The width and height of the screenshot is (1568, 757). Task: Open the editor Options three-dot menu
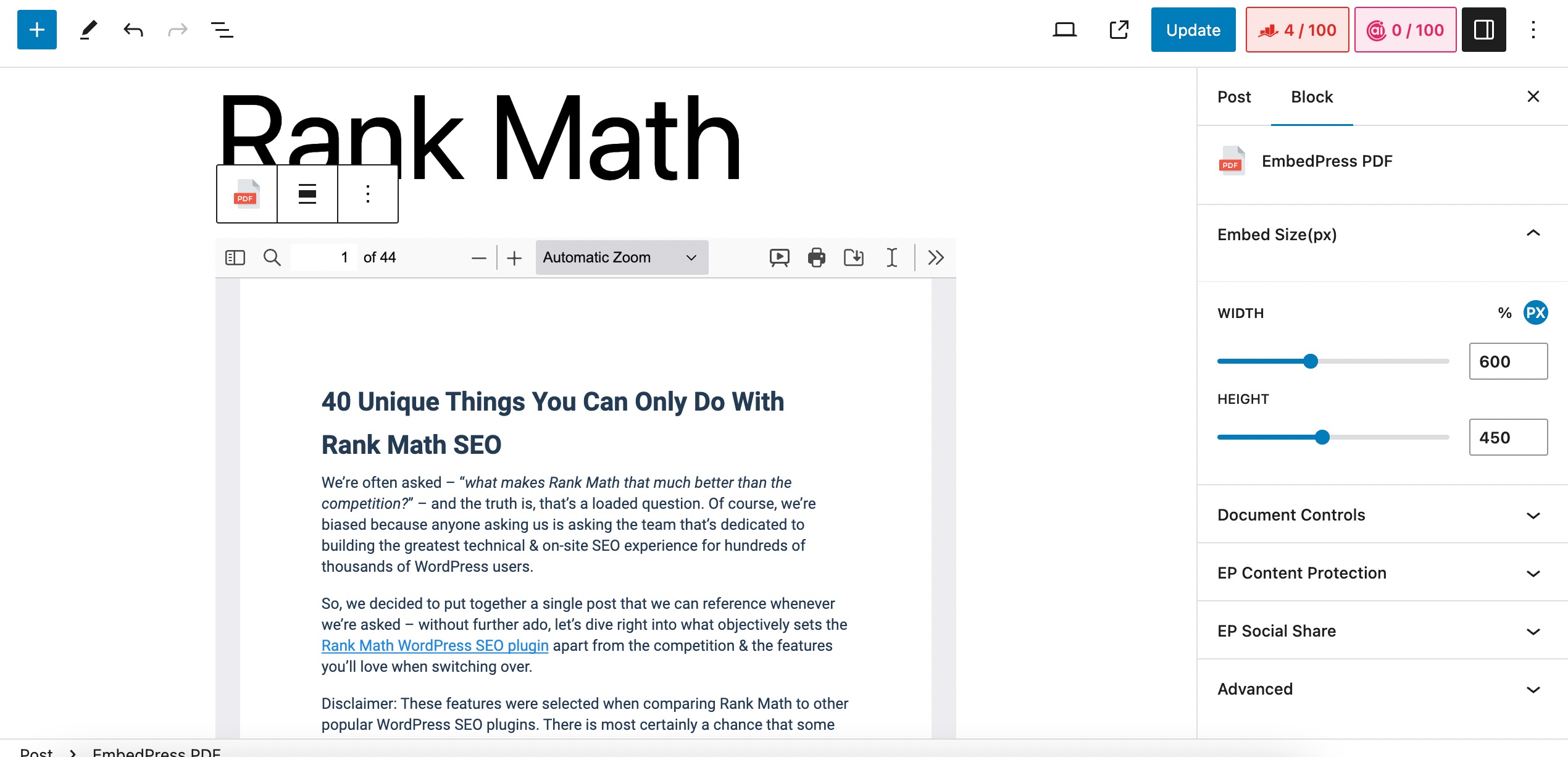click(1533, 30)
